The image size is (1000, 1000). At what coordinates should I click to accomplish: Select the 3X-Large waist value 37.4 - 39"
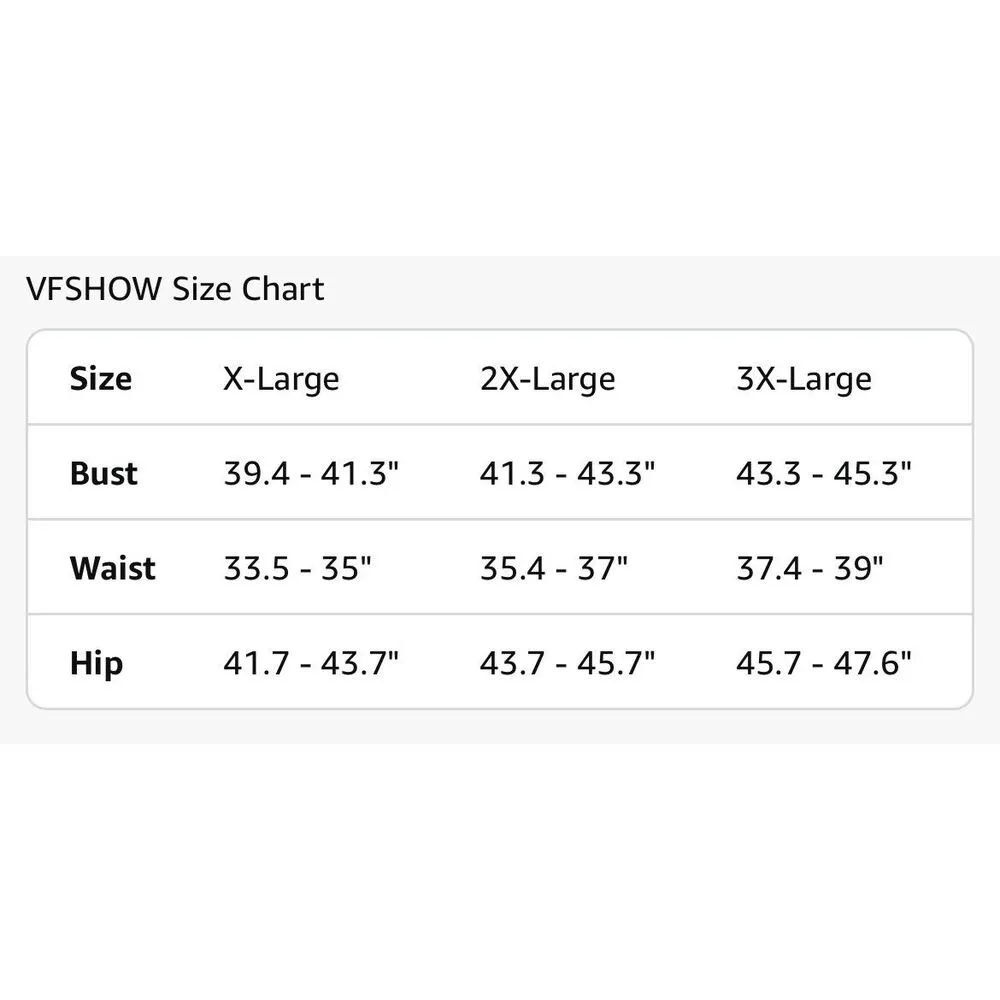click(x=810, y=568)
